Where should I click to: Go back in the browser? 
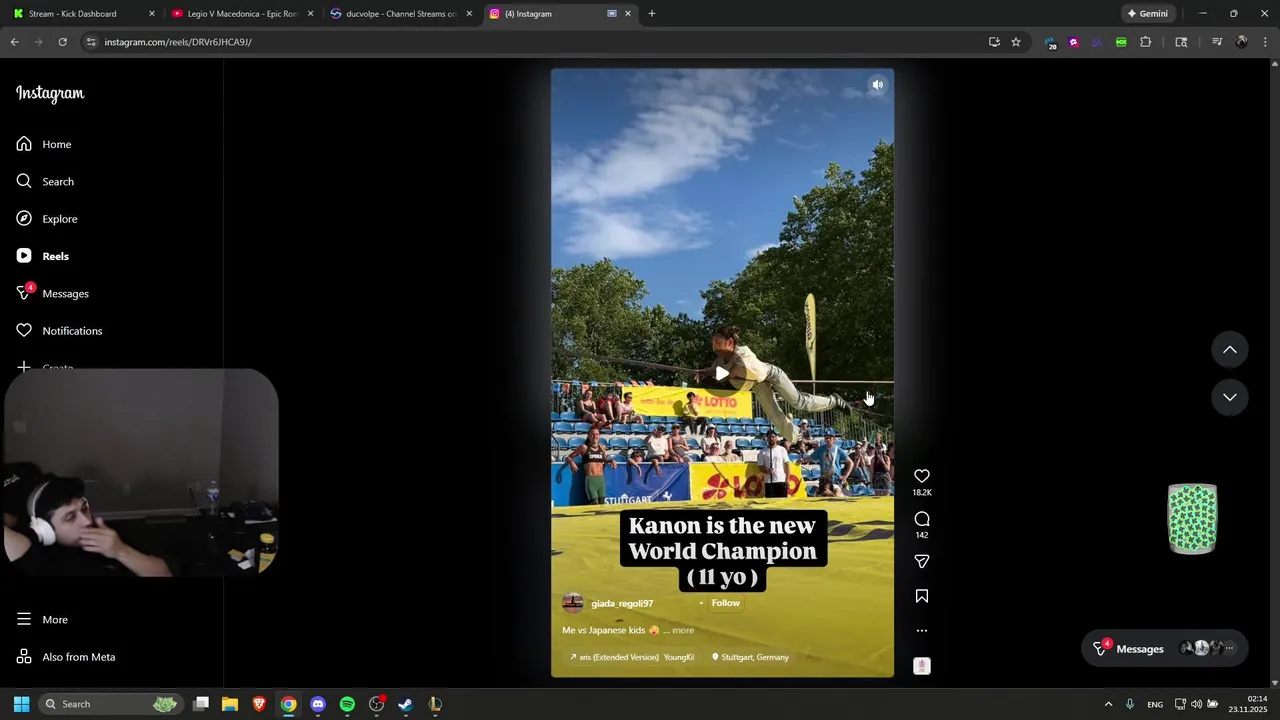tap(14, 42)
